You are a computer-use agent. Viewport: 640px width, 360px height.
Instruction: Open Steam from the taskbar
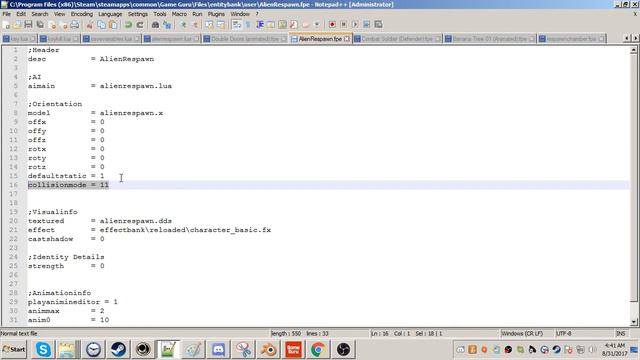point(118,349)
